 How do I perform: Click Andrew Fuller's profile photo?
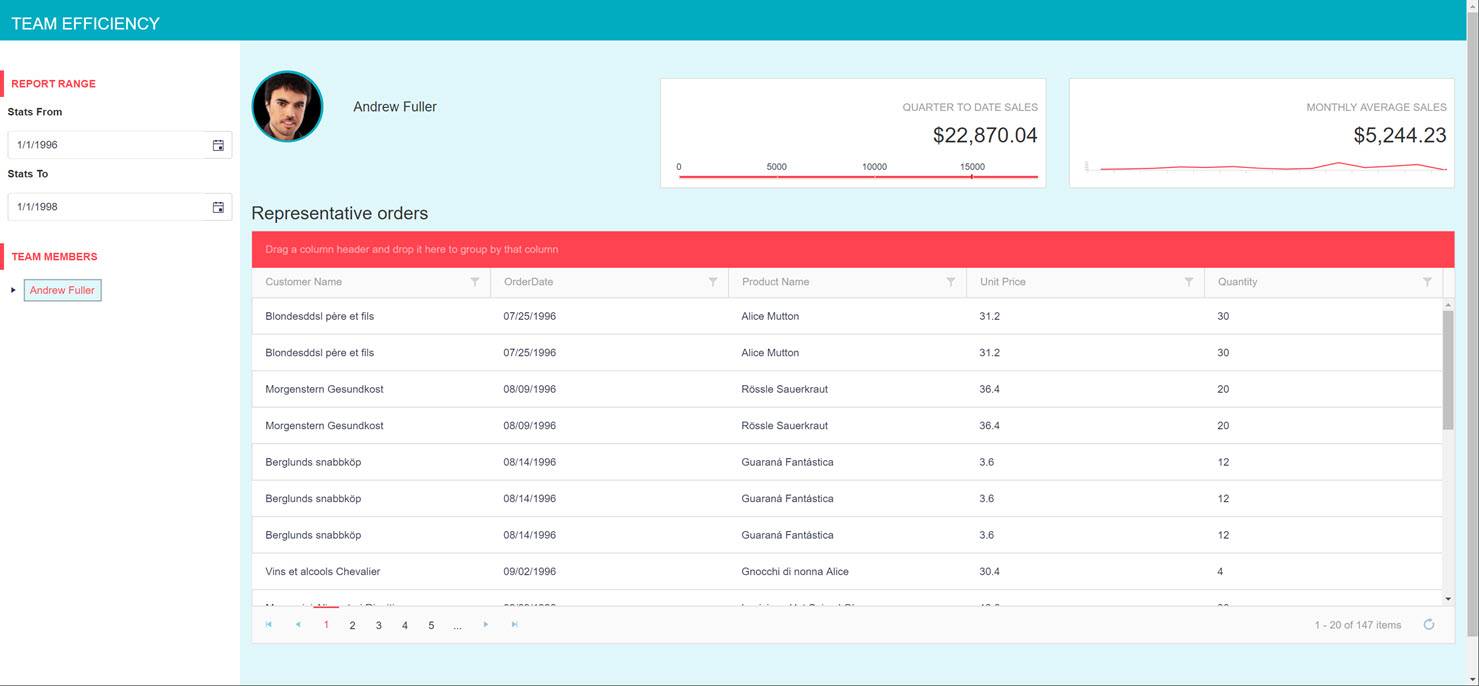tap(288, 106)
